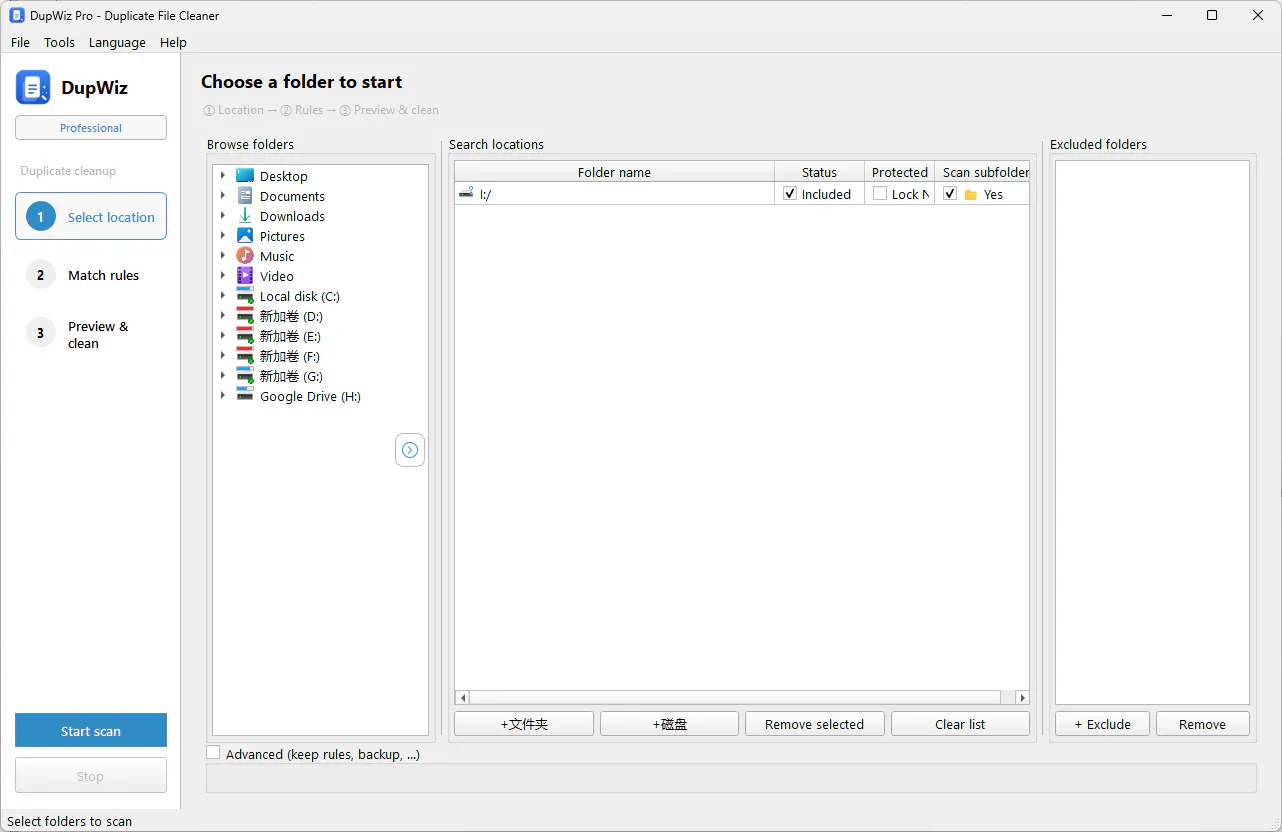Screen dimensions: 1282x832
Task: Click the 新加卷 (G:) drive icon
Action: [245, 376]
